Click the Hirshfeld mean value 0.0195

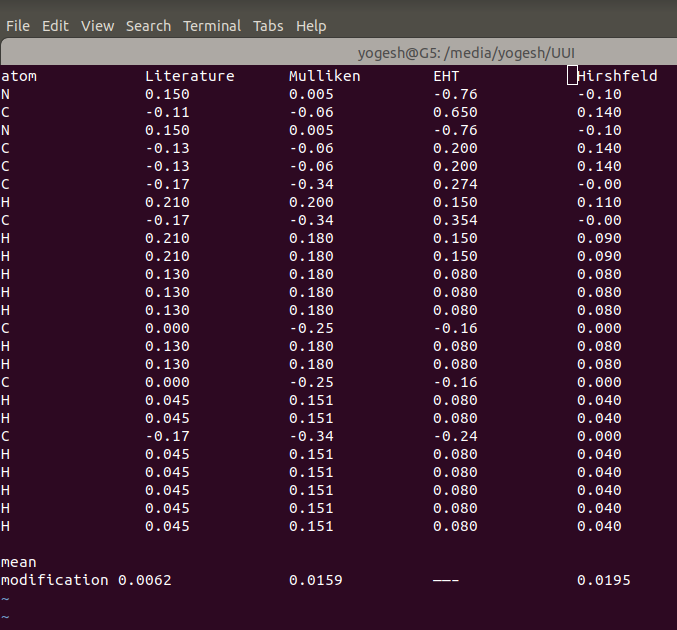pyautogui.click(x=603, y=580)
